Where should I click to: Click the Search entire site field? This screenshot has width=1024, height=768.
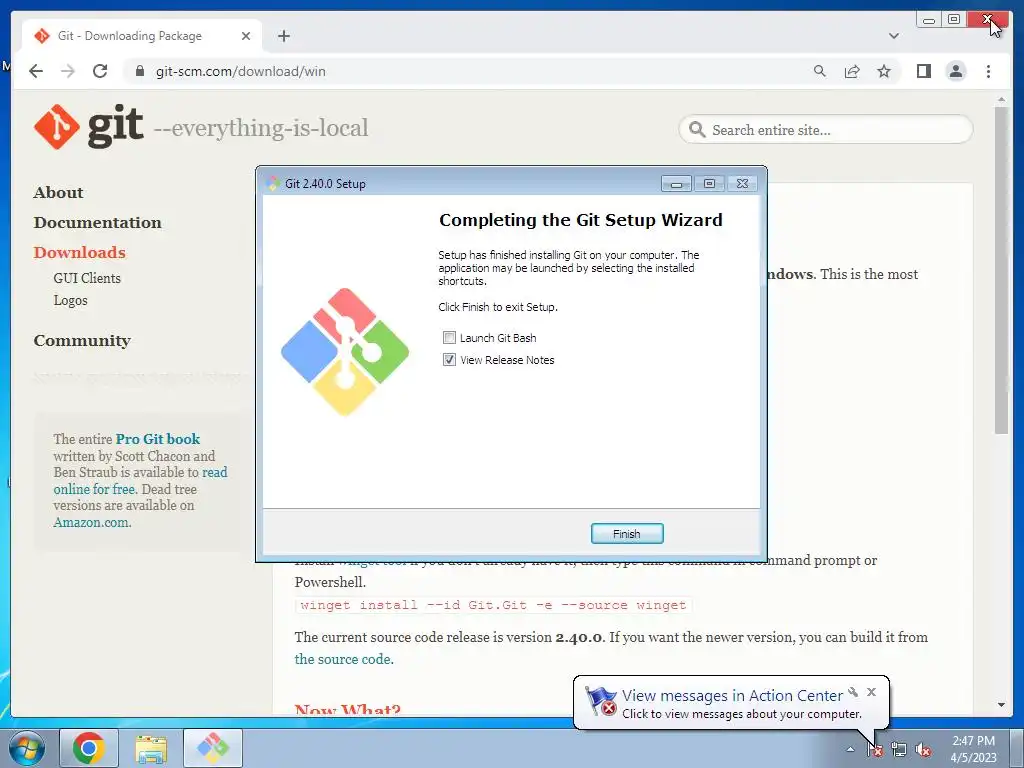[x=825, y=130]
